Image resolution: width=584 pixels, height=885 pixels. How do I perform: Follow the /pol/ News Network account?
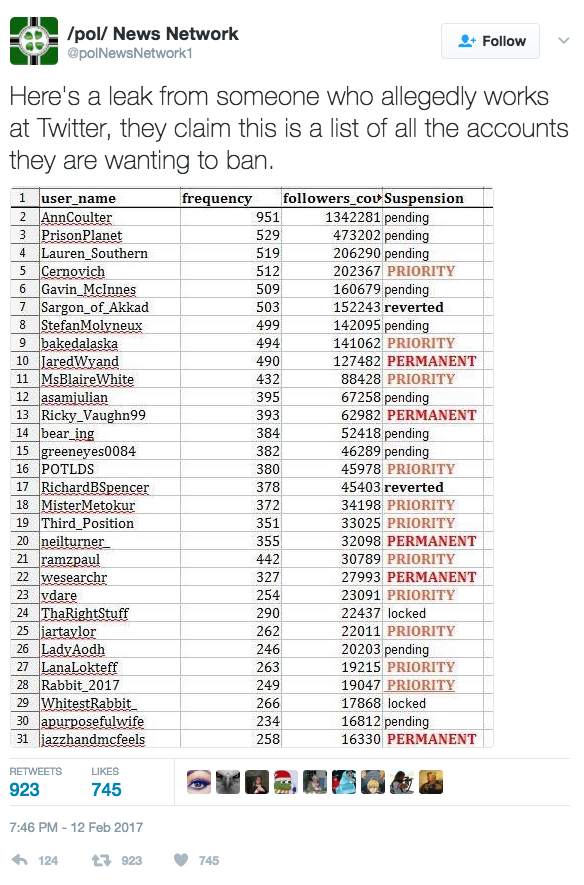pos(490,41)
